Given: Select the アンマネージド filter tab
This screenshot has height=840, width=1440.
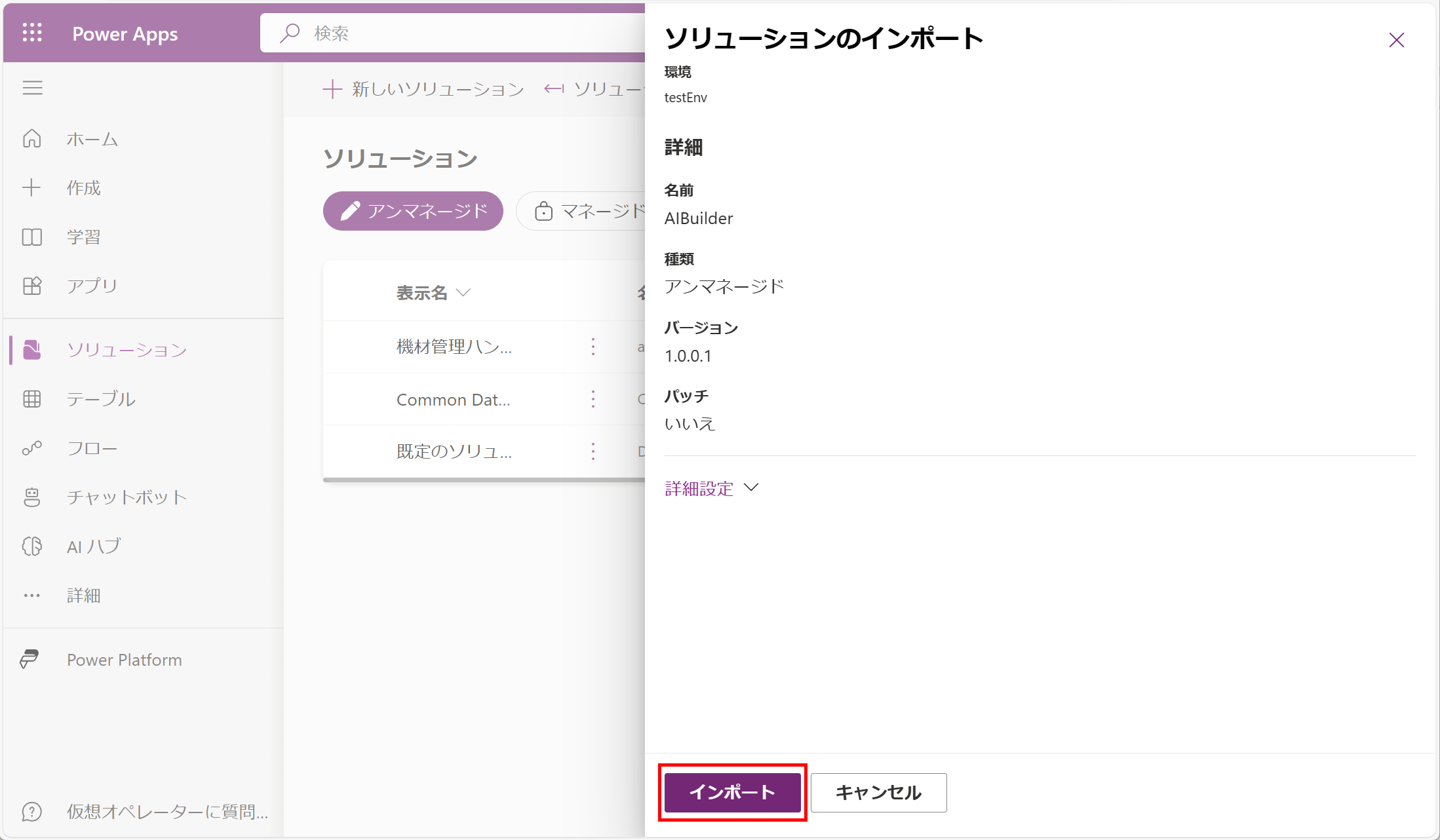Looking at the screenshot, I should (x=413, y=211).
